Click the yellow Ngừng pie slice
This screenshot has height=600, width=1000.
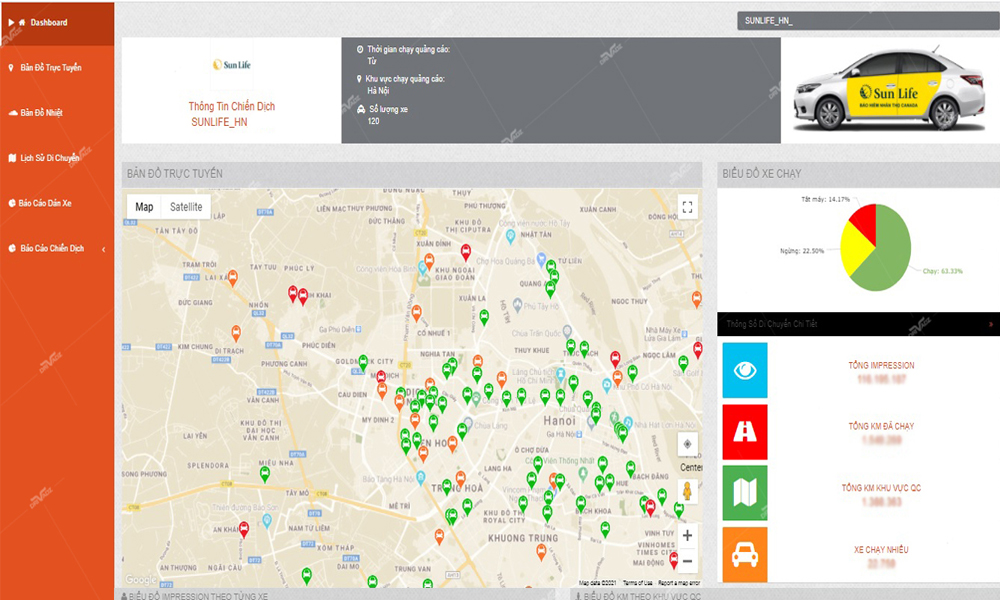click(x=855, y=250)
